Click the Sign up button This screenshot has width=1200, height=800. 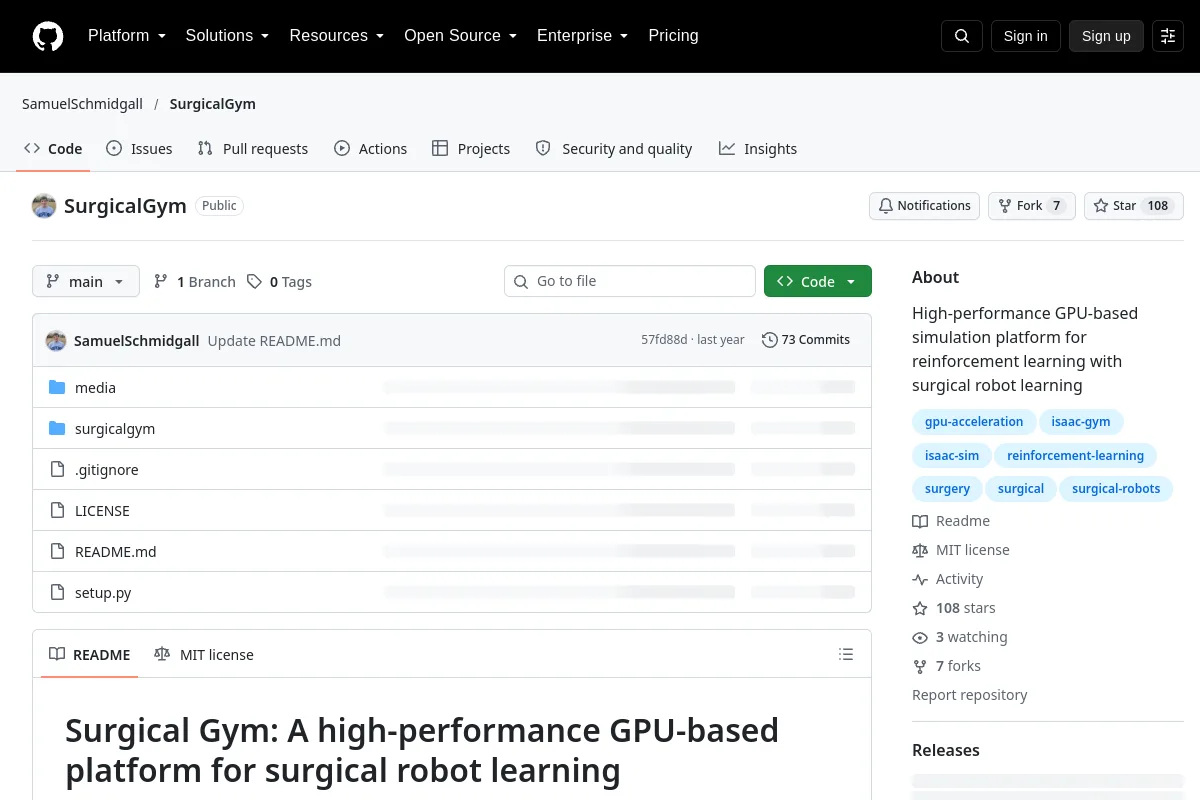[1106, 36]
